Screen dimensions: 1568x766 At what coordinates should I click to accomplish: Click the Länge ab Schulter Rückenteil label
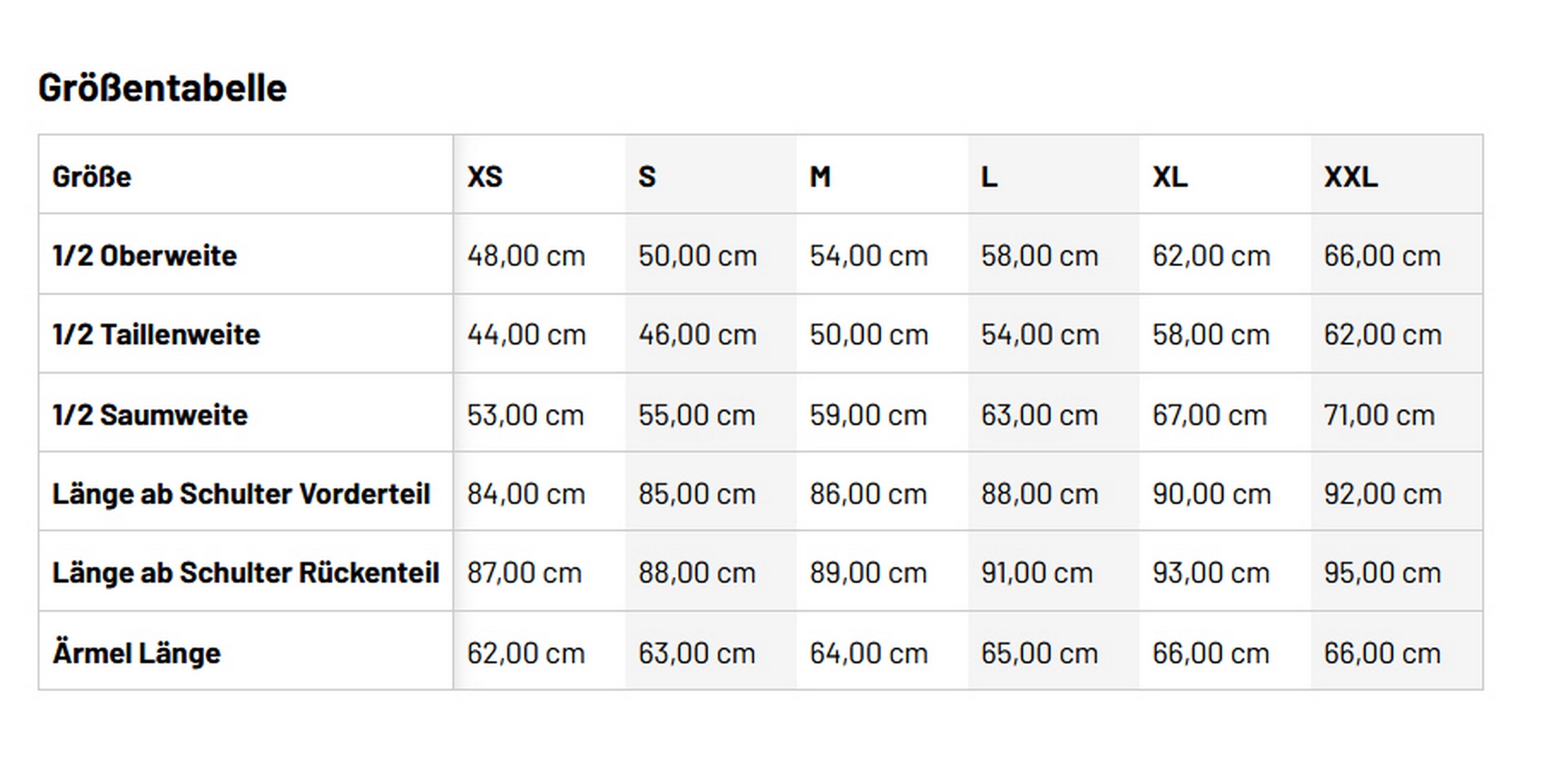(x=246, y=573)
